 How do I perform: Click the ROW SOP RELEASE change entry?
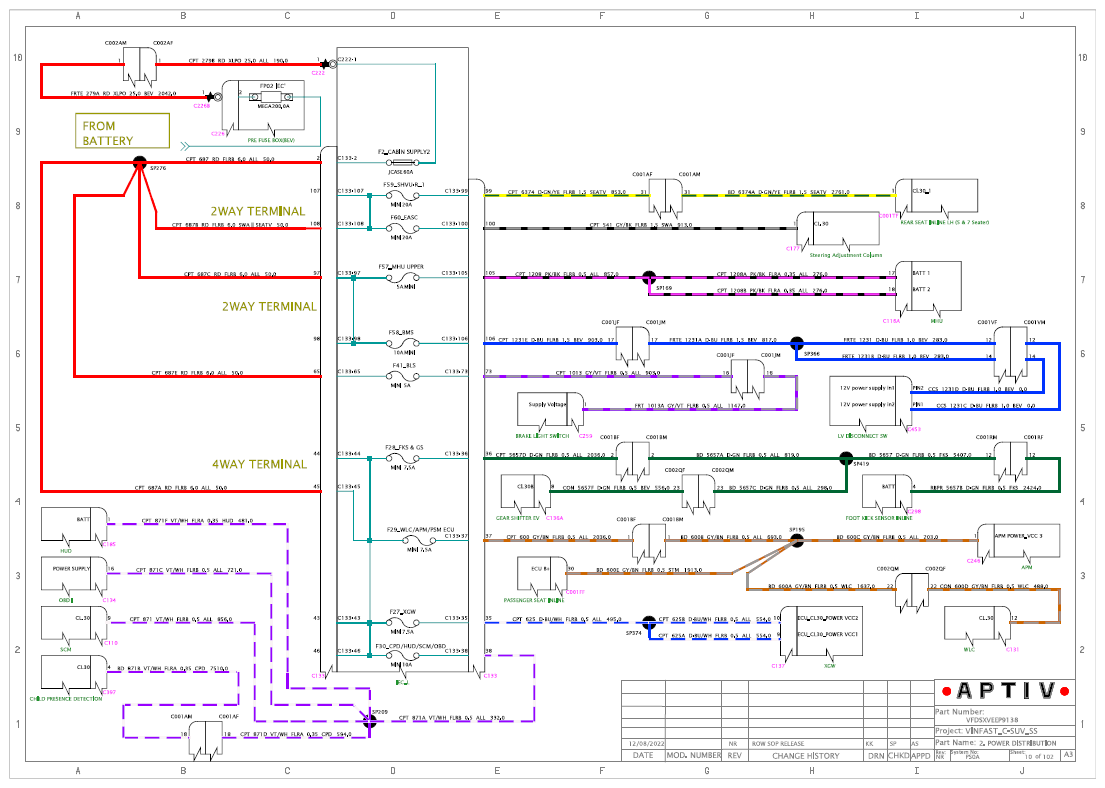coord(777,744)
